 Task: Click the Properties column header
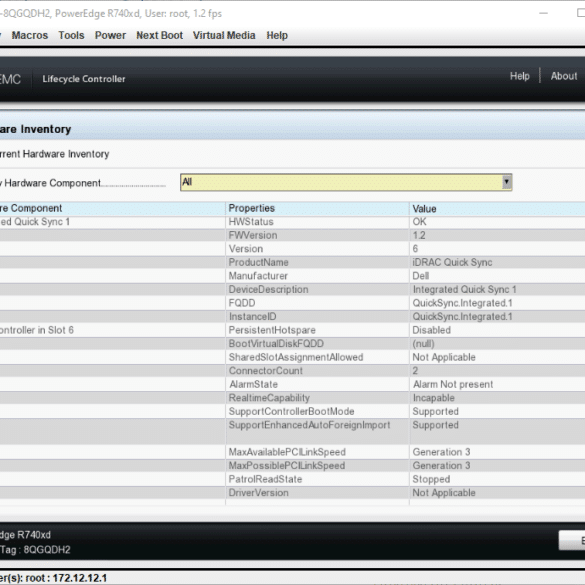tap(317, 208)
